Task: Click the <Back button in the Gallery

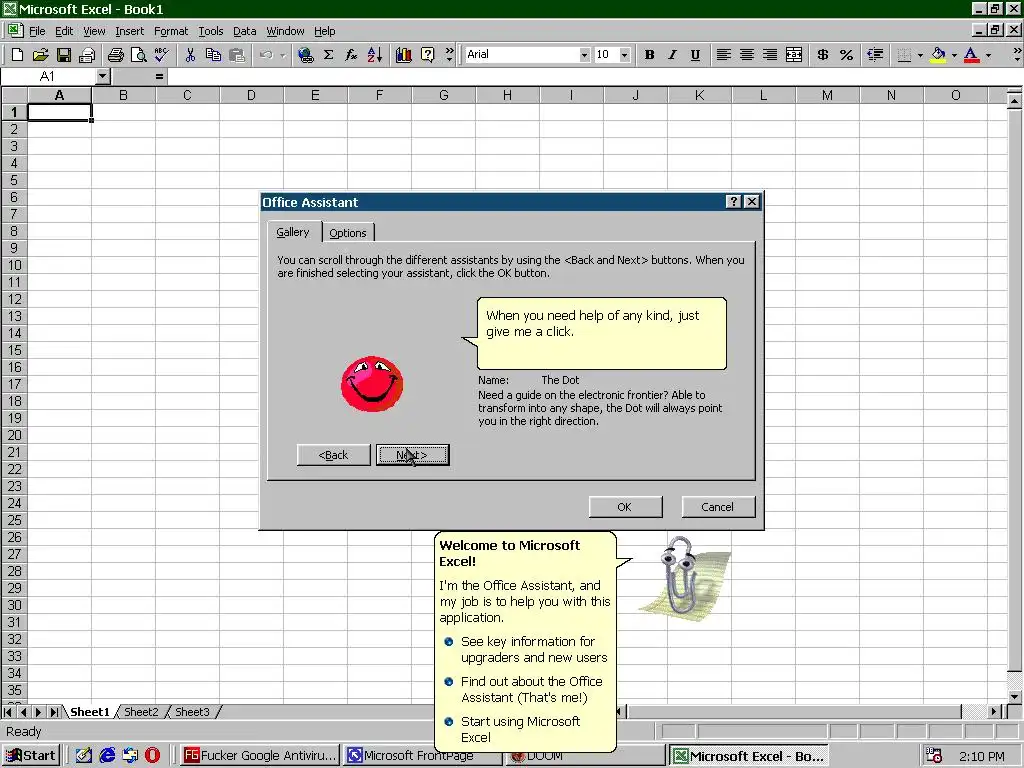Action: (x=333, y=455)
